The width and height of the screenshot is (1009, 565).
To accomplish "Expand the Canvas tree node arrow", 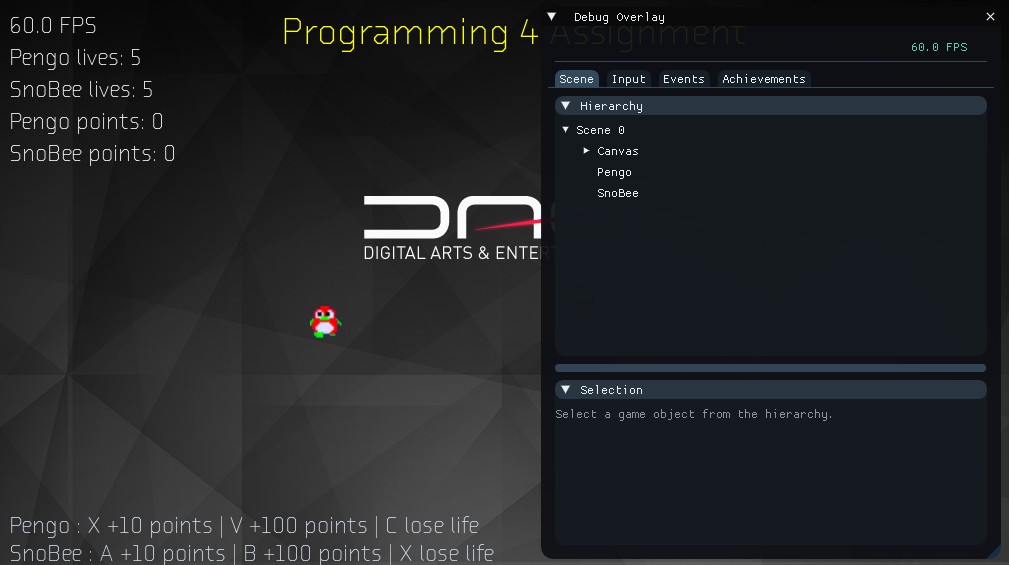I will [x=586, y=151].
